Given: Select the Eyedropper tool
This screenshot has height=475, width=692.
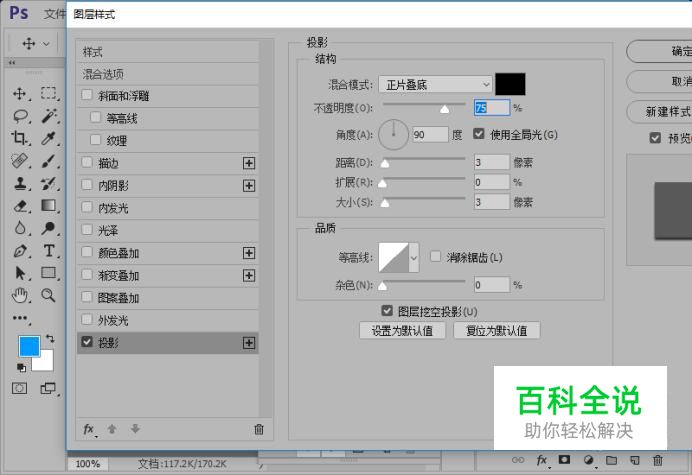Looking at the screenshot, I should 49,138.
